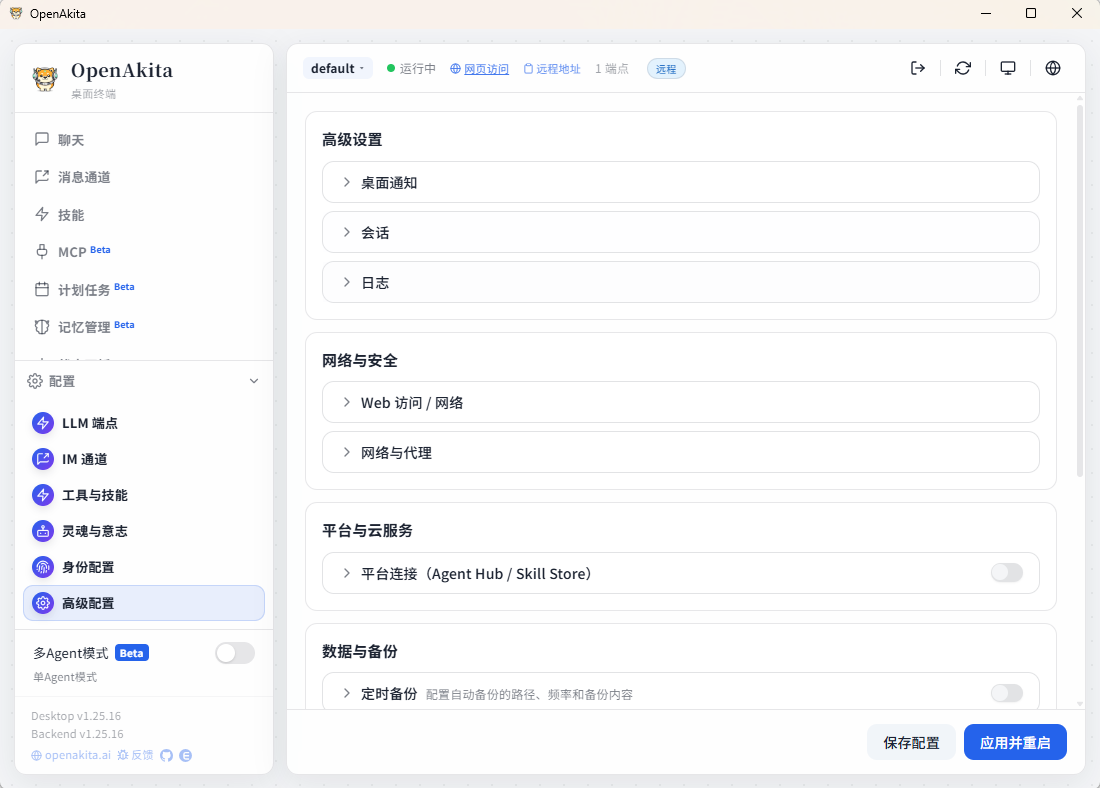Click the 工具与技能 purple icon
Image resolution: width=1100 pixels, height=788 pixels.
43,495
